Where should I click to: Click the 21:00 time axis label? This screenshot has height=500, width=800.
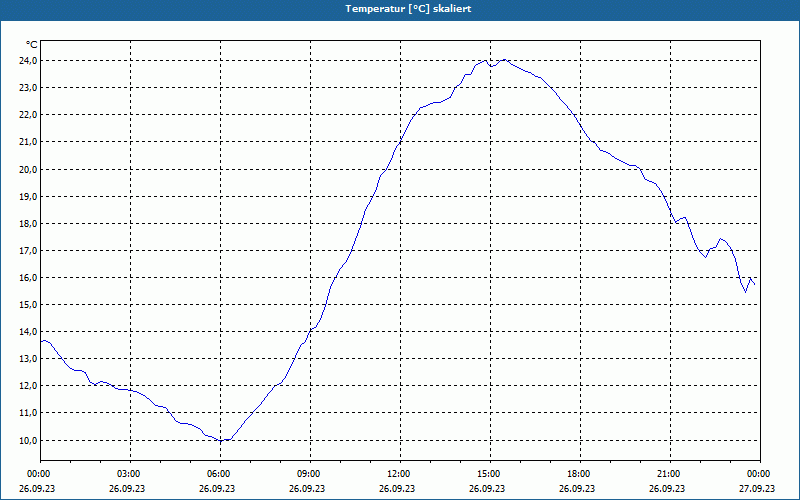[670, 474]
